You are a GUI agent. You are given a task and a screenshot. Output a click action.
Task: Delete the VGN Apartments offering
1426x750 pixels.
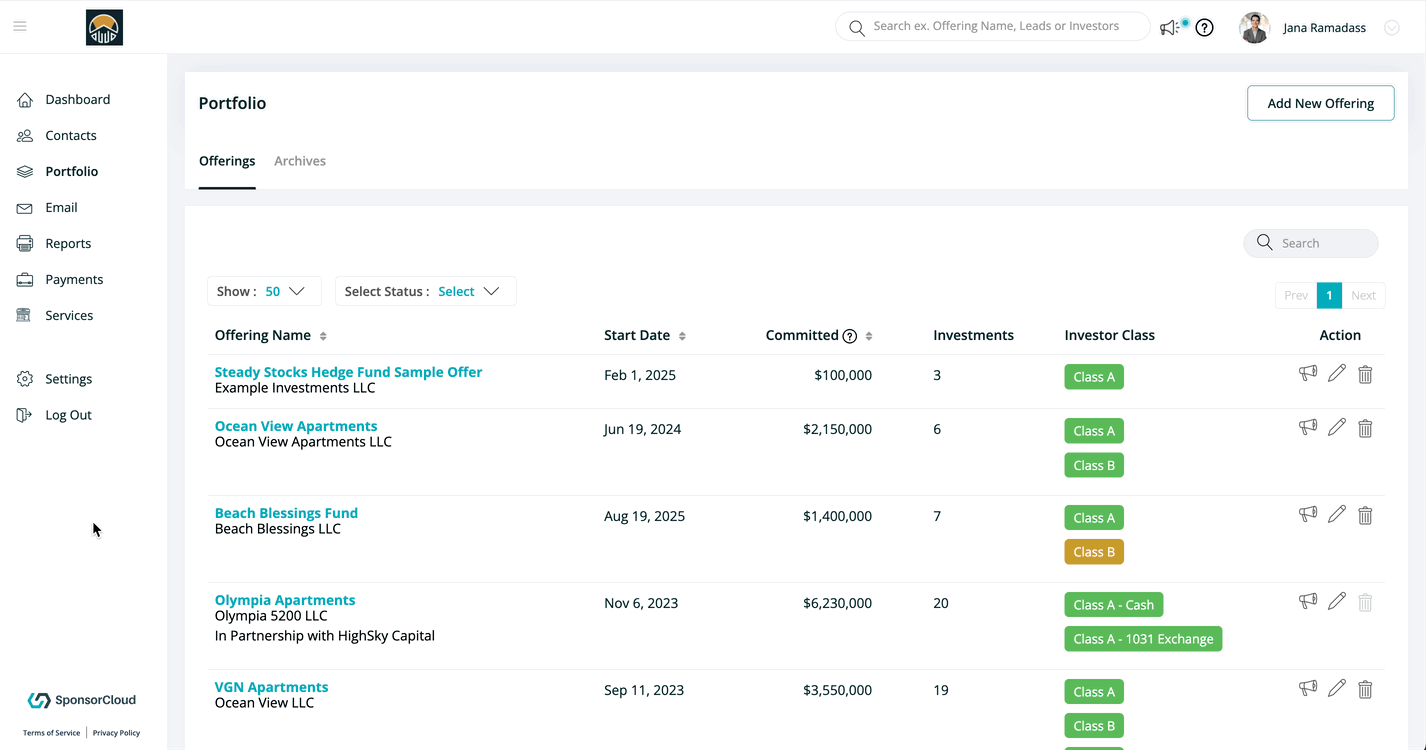[x=1365, y=689]
